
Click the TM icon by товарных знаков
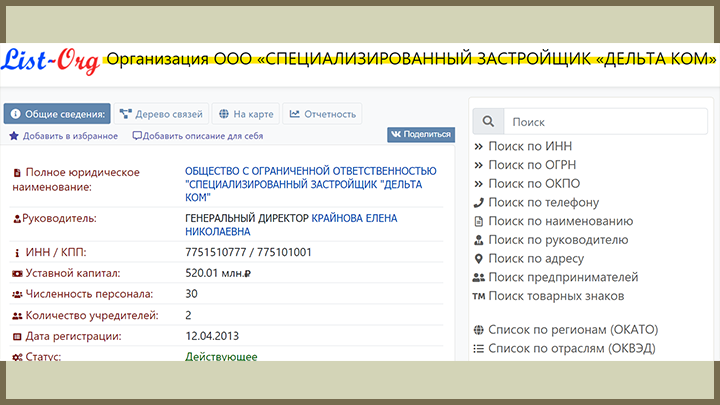pos(478,296)
